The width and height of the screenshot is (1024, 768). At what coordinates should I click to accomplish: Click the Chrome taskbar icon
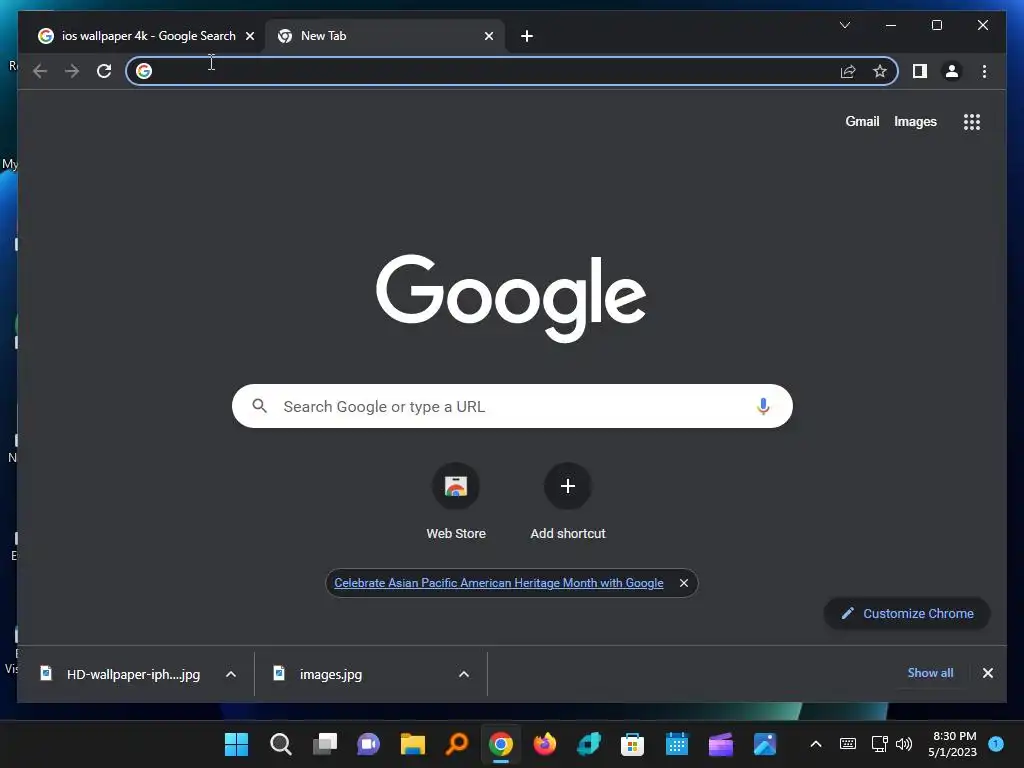click(x=501, y=744)
